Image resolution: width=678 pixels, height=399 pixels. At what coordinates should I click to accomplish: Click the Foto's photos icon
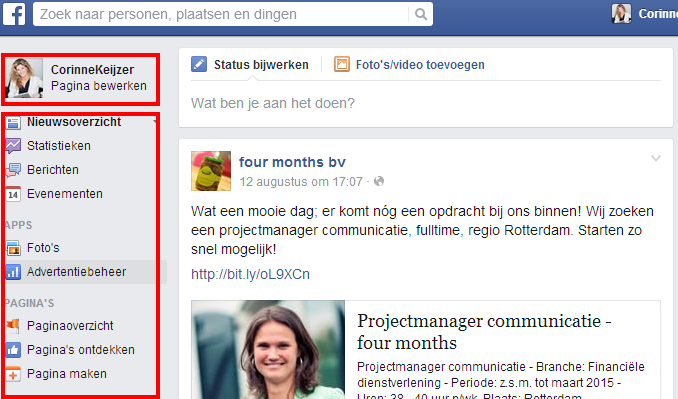(13, 249)
